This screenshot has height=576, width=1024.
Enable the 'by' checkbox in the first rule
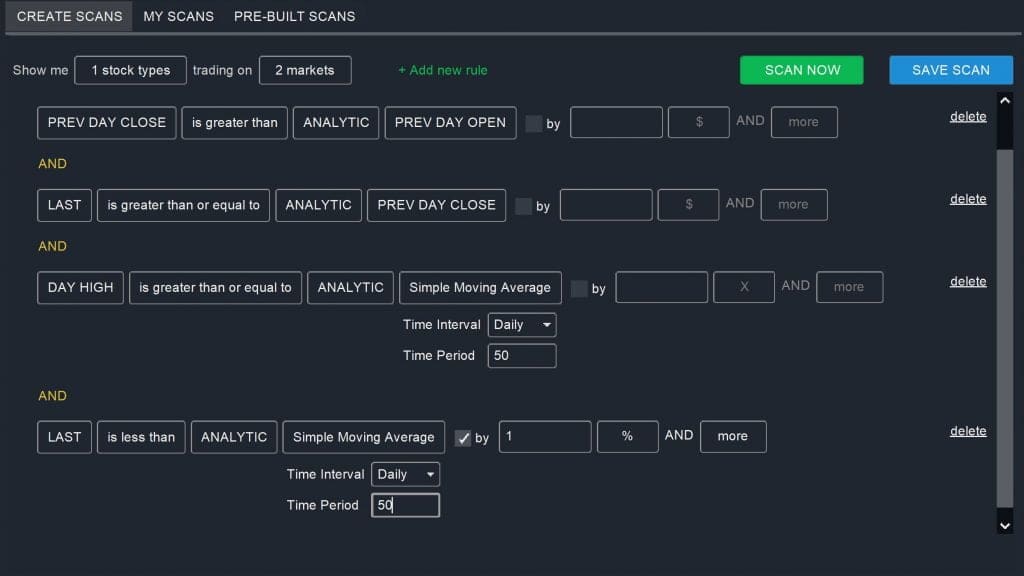click(x=533, y=122)
